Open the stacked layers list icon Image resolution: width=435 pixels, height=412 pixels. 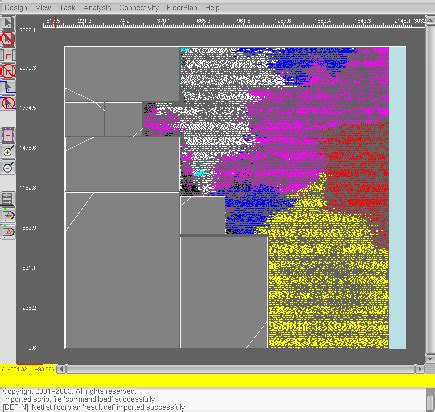(x=8, y=199)
